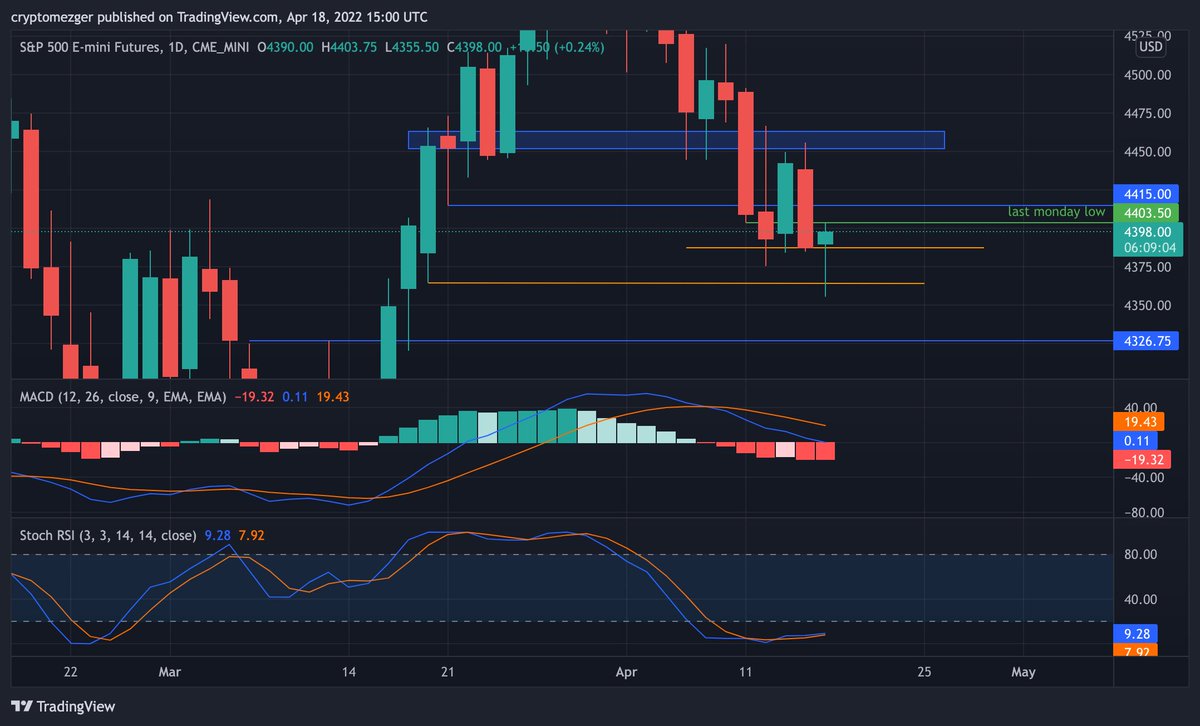Click the blue 9.28 value in Stoch RSI legend

[218, 536]
